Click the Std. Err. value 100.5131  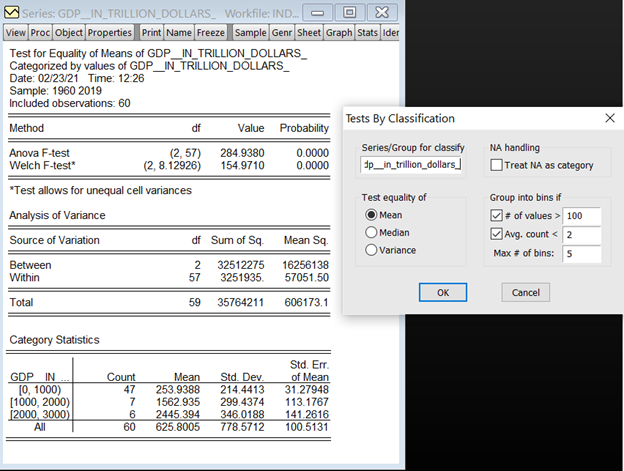pyautogui.click(x=306, y=427)
